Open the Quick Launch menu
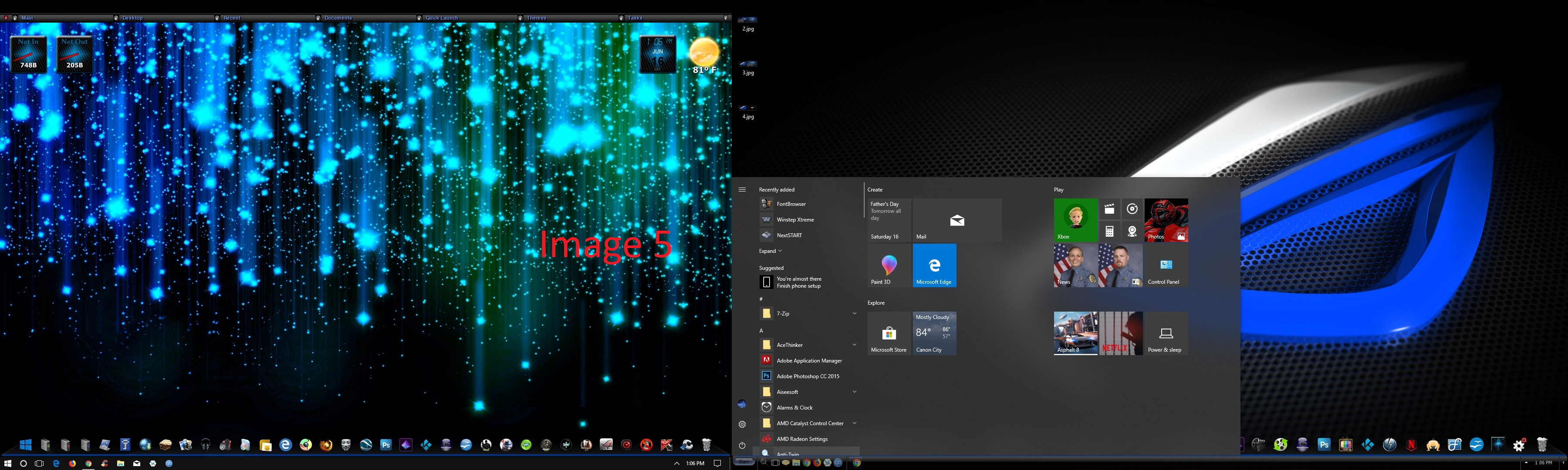This screenshot has height=470, width=1568. tap(441, 18)
